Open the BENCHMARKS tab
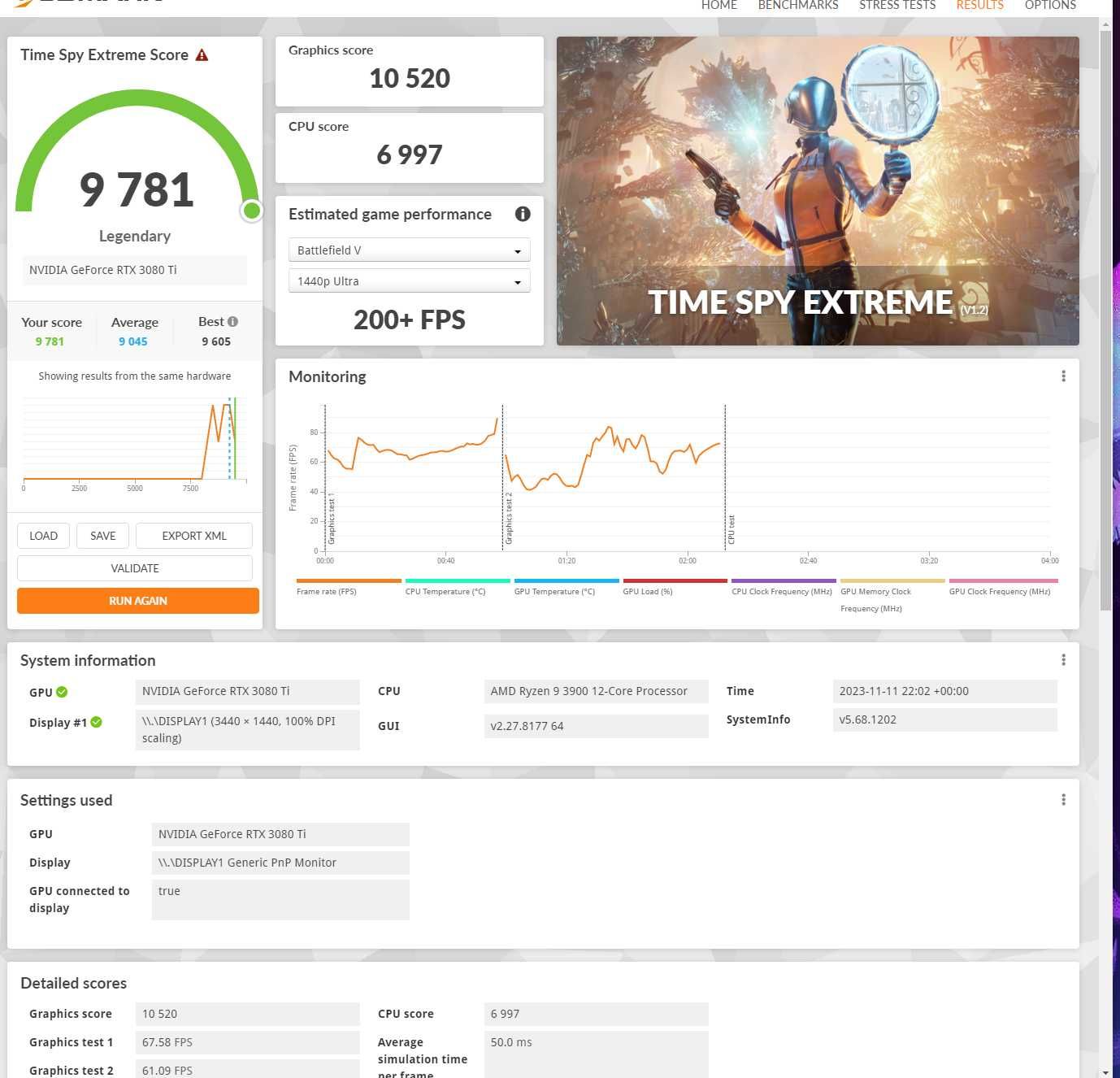Viewport: 1120px width, 1078px height. pyautogui.click(x=798, y=5)
